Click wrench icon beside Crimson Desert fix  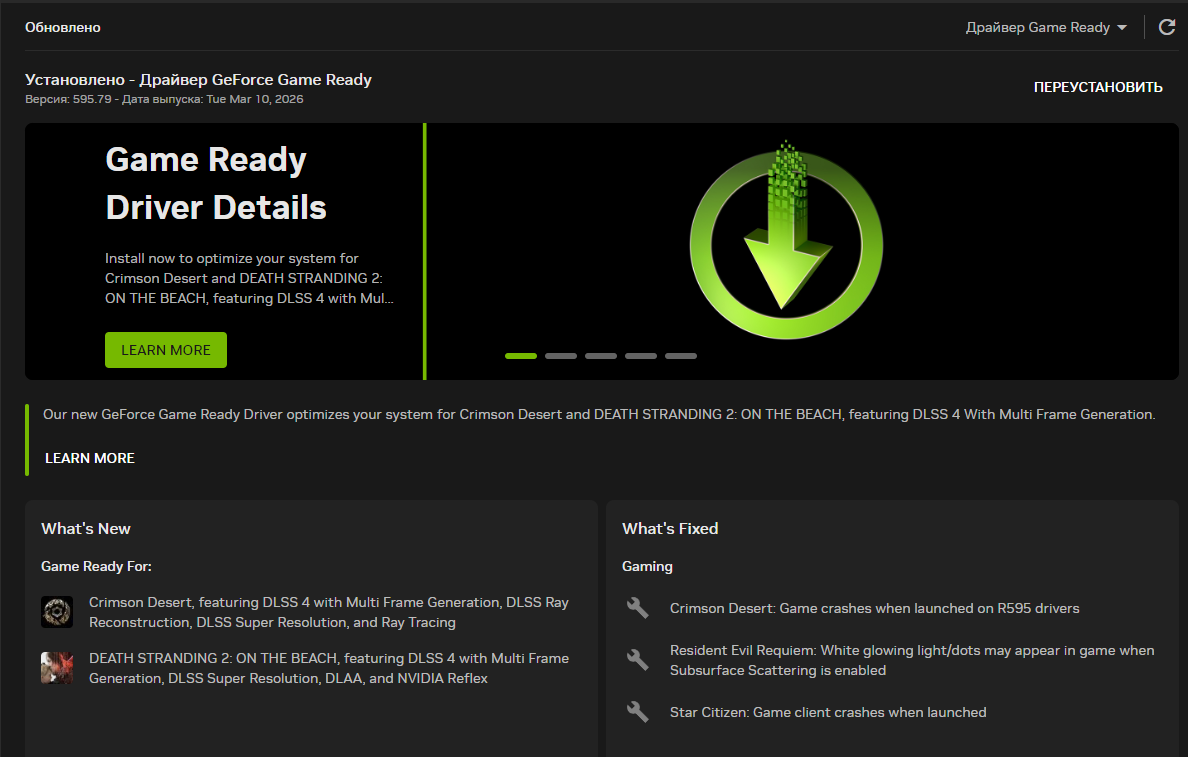point(637,608)
